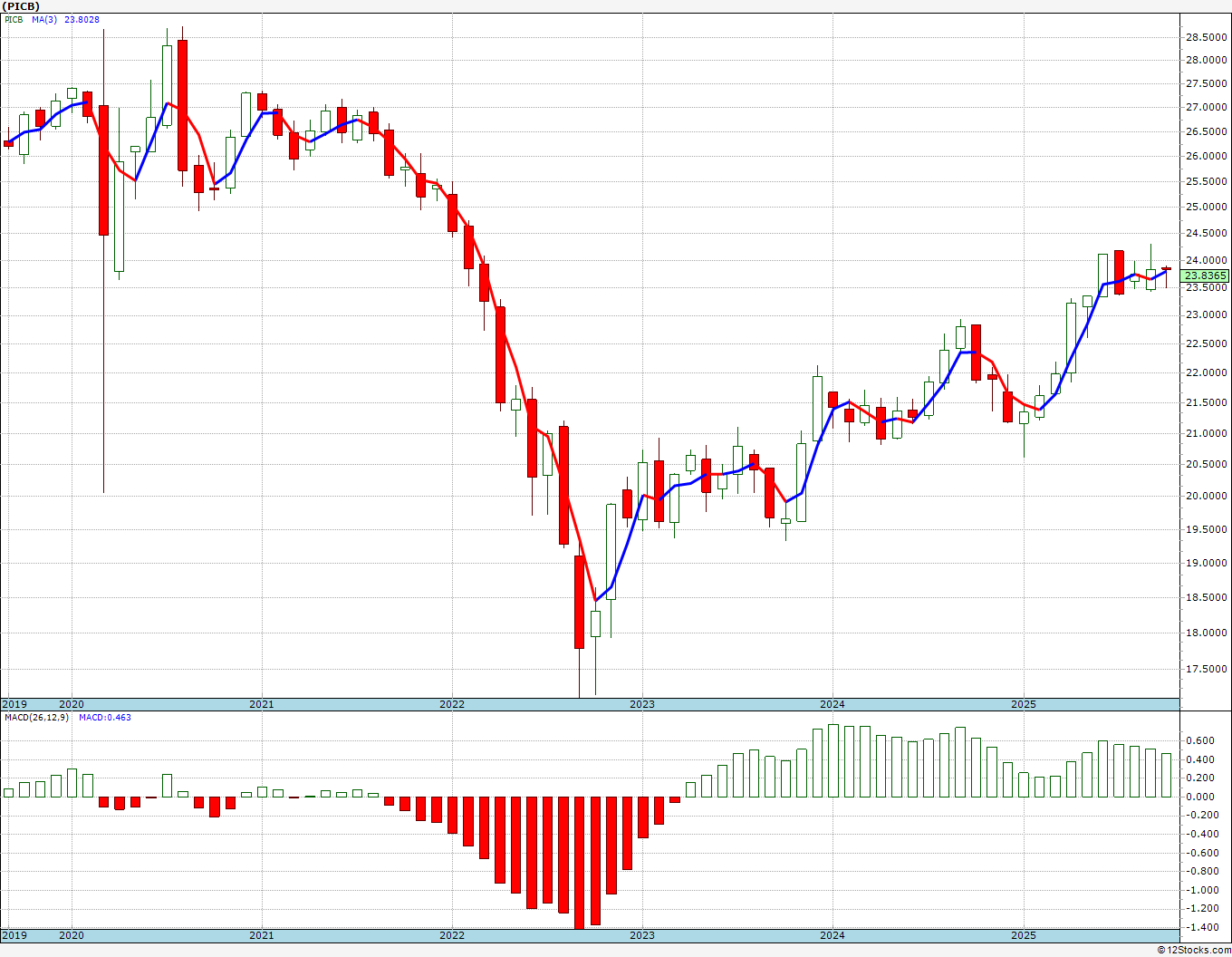Click the (PICB) chart title
This screenshot has width=1232, height=957.
[x=22, y=6]
